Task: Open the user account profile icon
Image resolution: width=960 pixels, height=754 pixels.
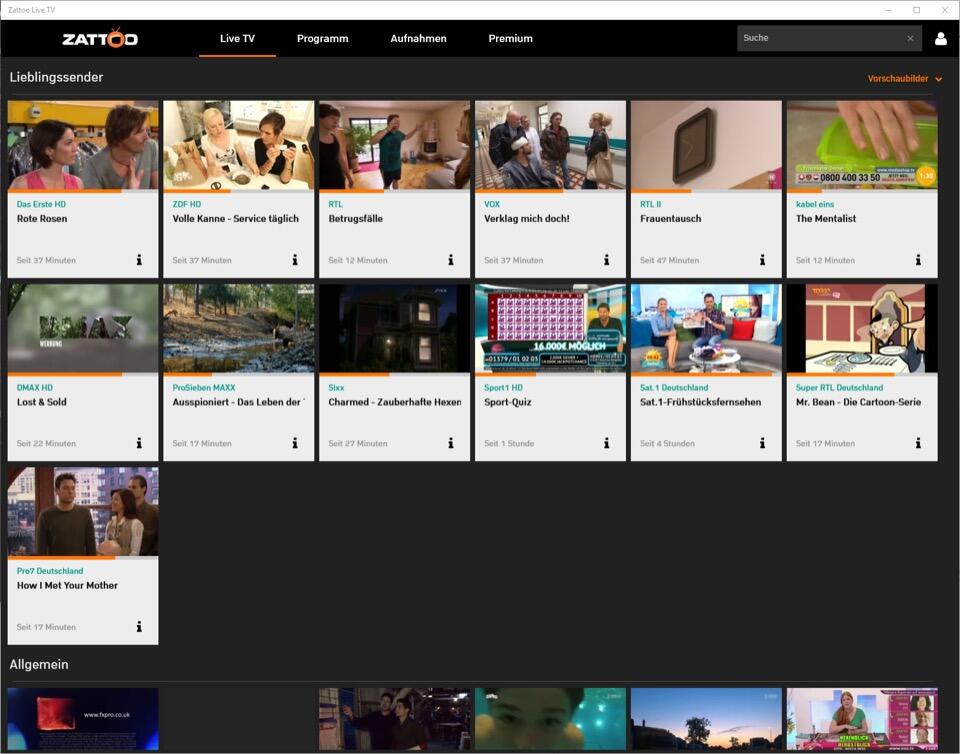Action: coord(941,39)
